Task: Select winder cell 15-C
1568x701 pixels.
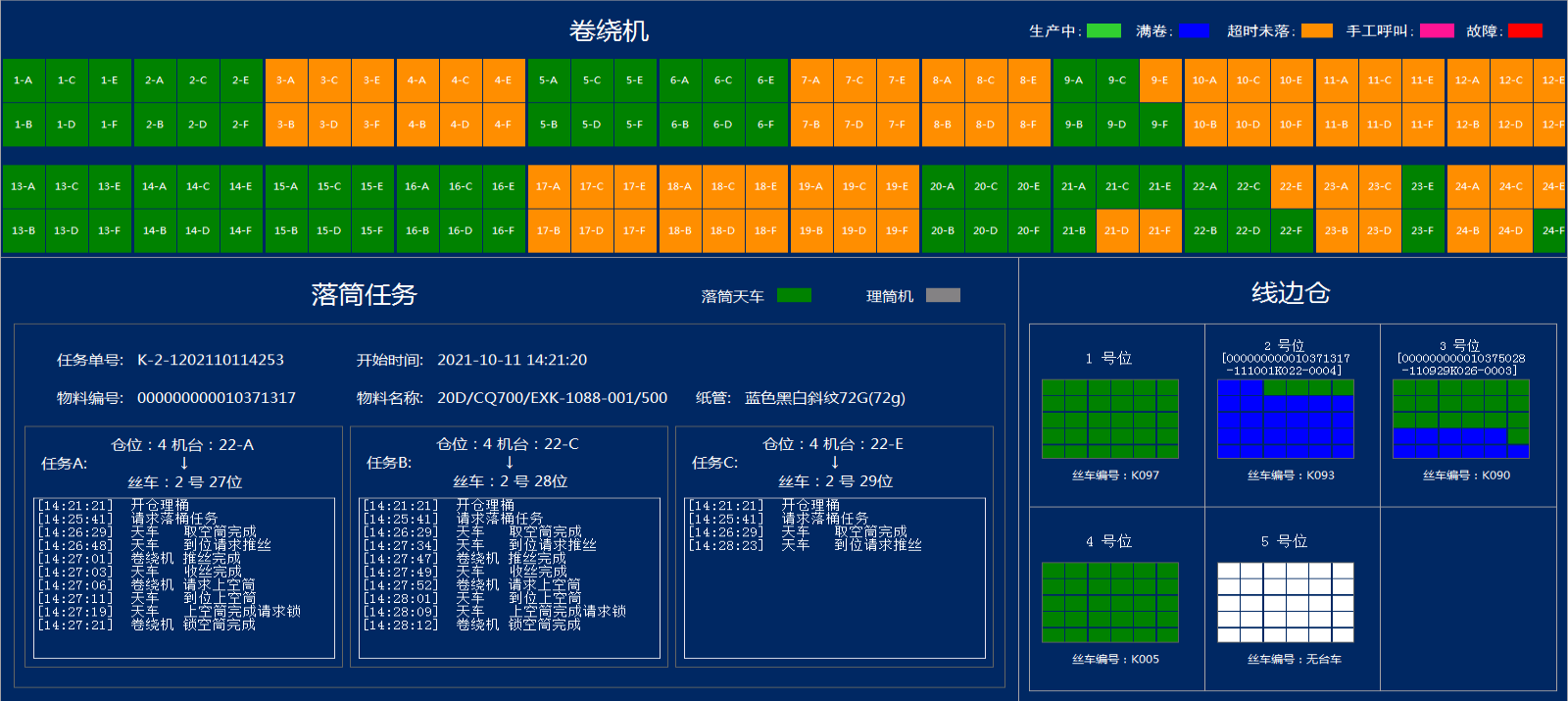Action: [x=329, y=186]
